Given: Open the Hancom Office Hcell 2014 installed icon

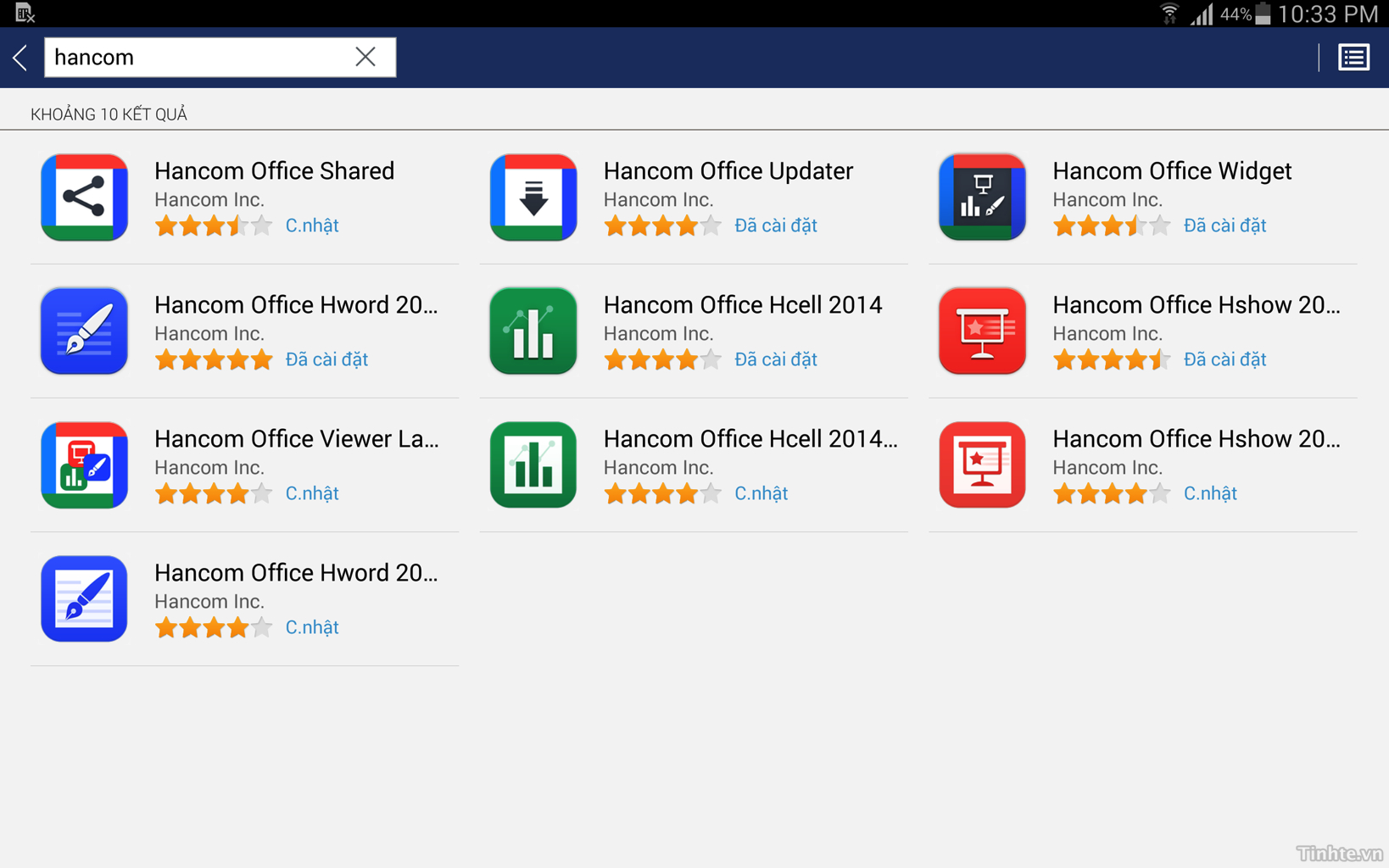Looking at the screenshot, I should click(533, 331).
